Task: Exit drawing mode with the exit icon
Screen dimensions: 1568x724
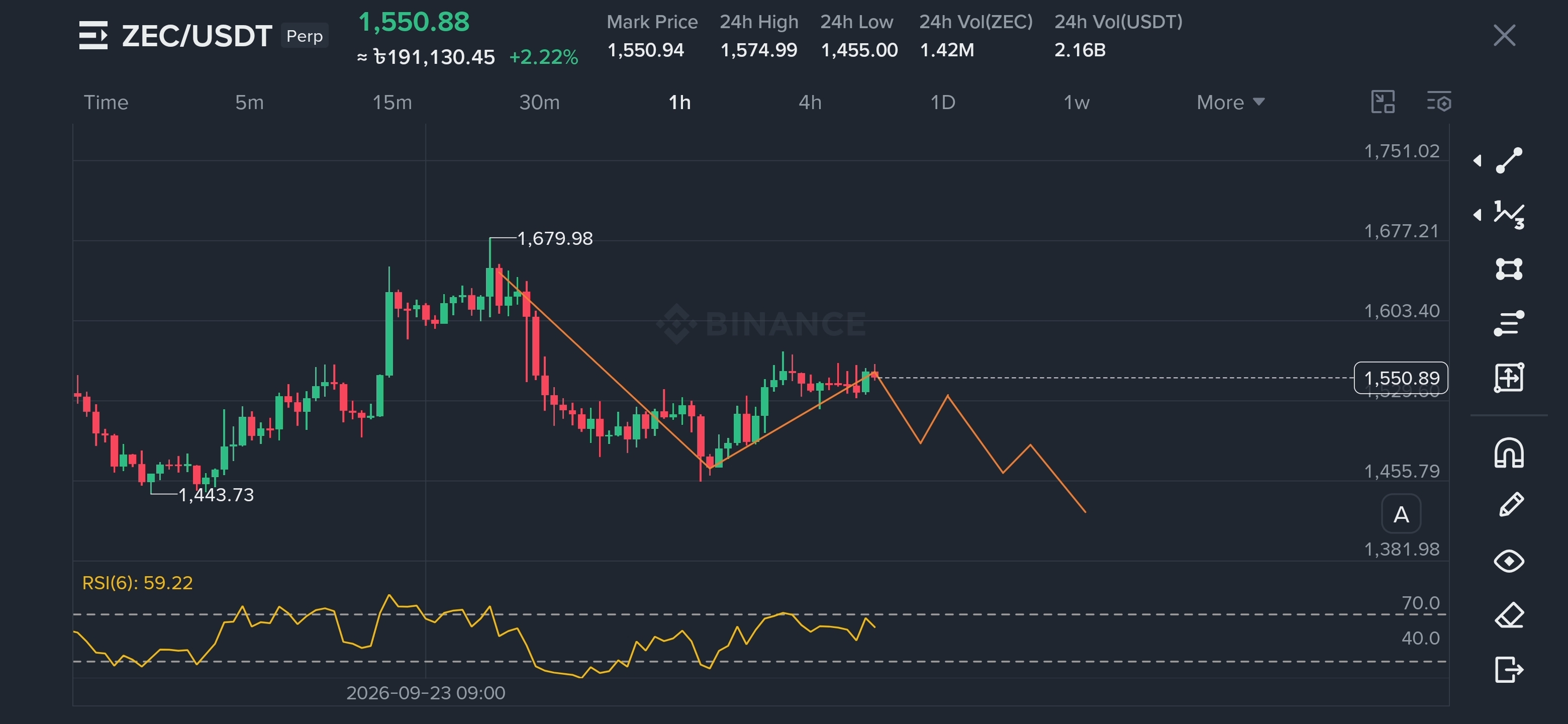Action: point(1509,669)
